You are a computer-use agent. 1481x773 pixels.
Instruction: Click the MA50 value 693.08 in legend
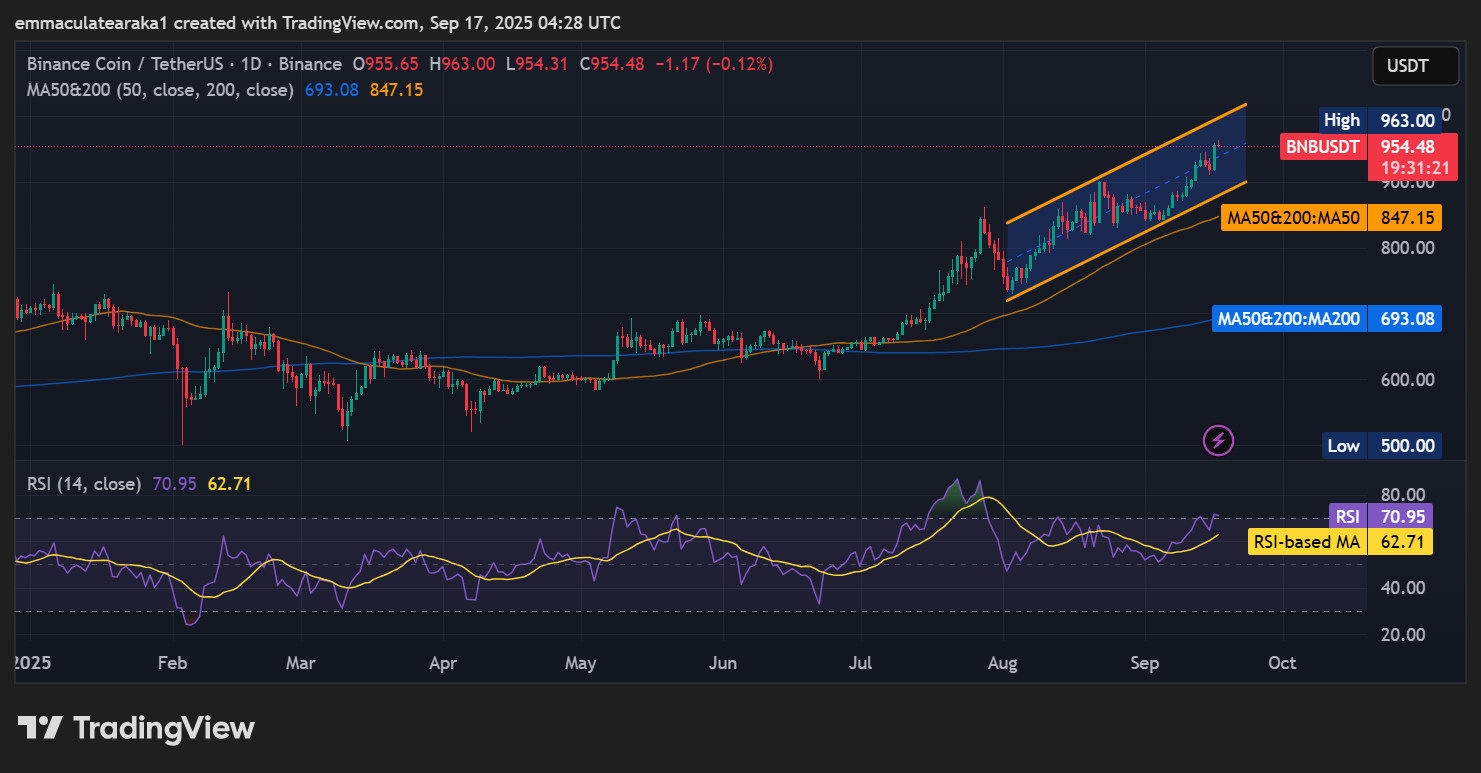click(x=331, y=90)
